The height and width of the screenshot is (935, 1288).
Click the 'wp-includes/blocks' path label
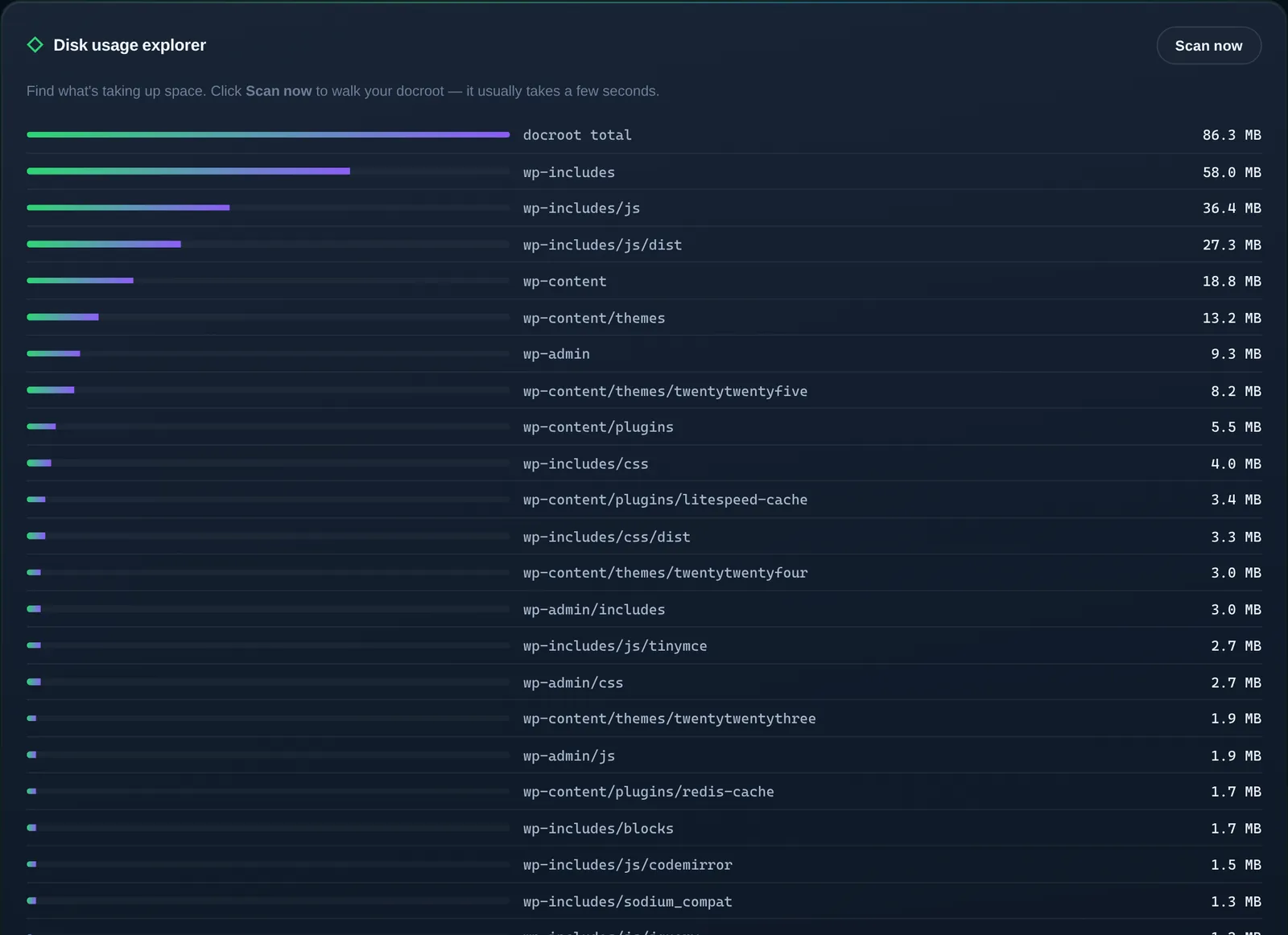coord(598,829)
